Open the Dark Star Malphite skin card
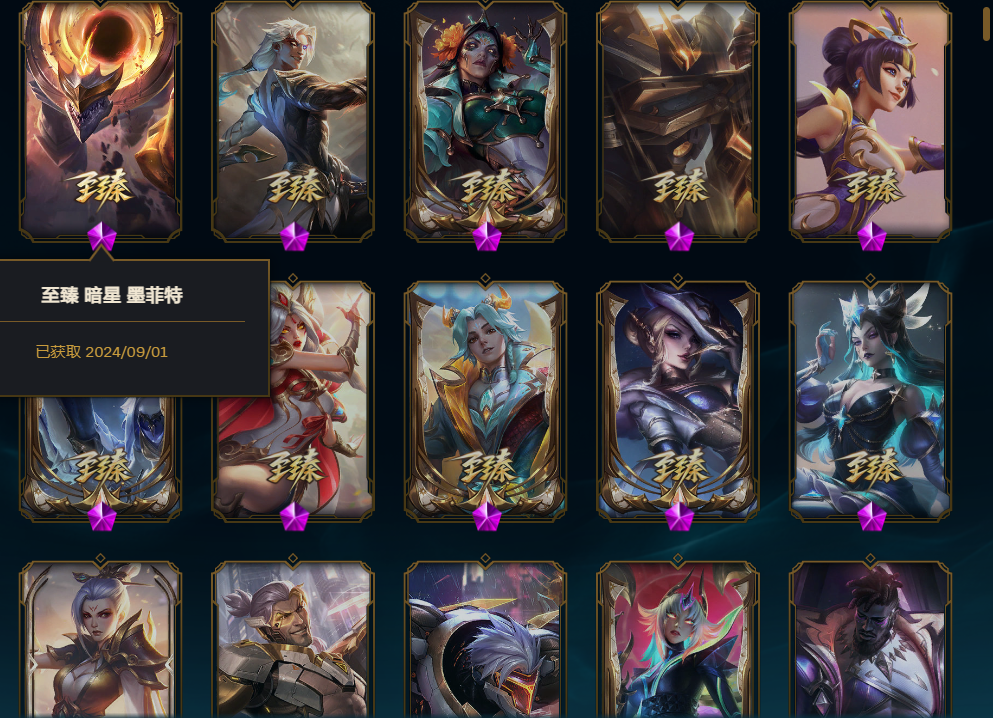The height and width of the screenshot is (718, 993). [101, 120]
